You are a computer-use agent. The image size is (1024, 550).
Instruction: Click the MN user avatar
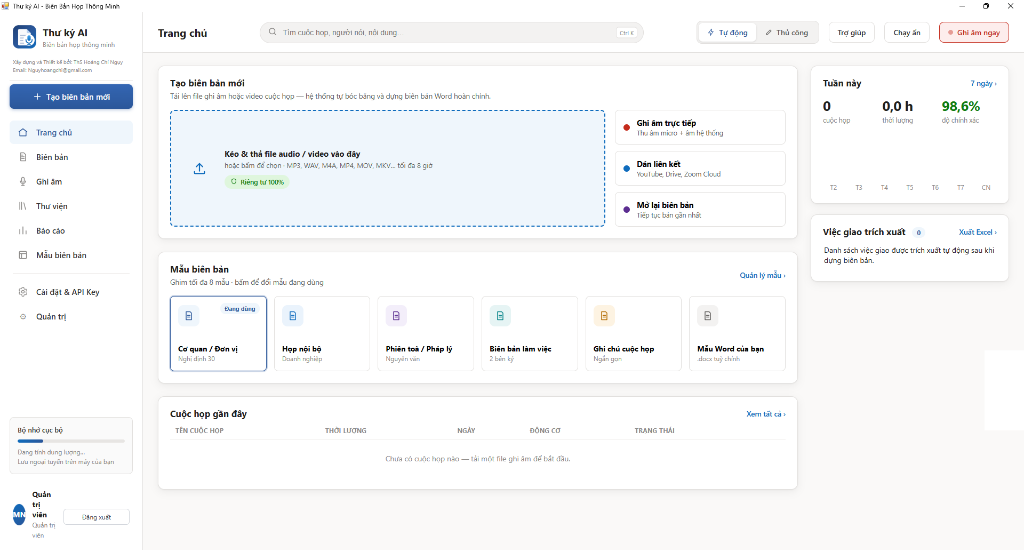(19, 515)
